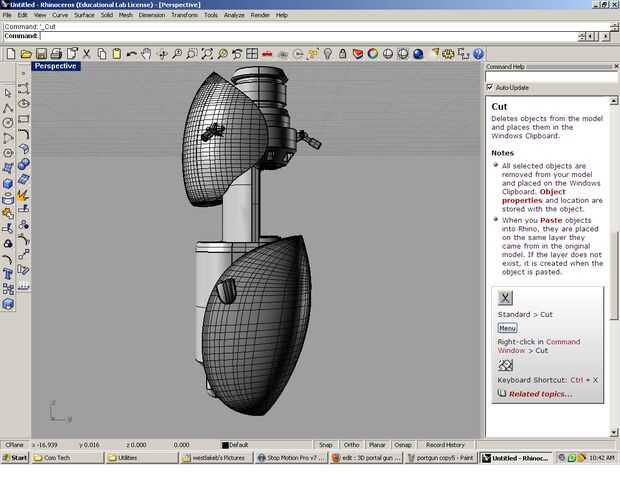Select the Text T tool in sidebar

click(x=8, y=274)
